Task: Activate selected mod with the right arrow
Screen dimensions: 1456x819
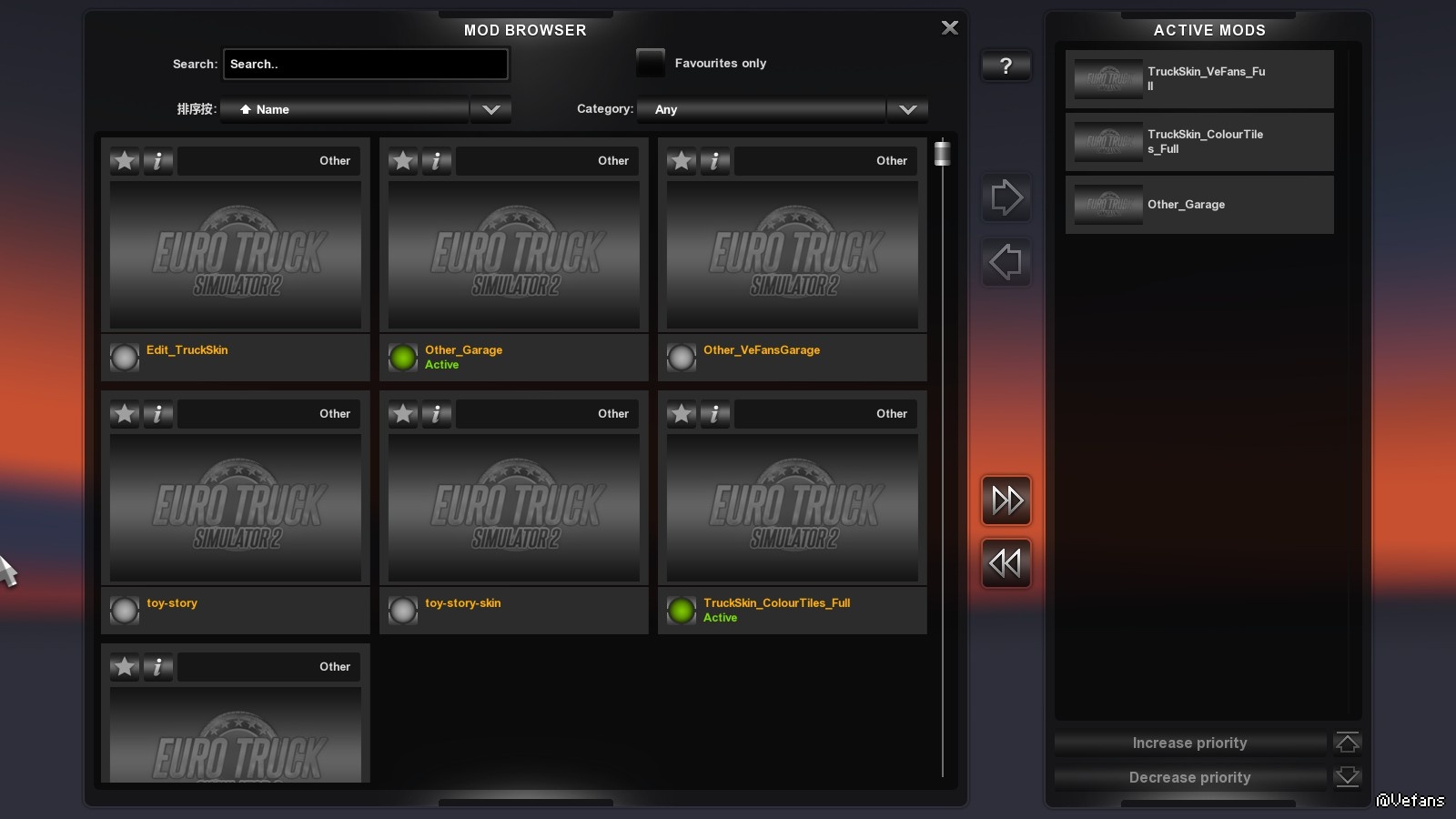Action: coord(1006,197)
